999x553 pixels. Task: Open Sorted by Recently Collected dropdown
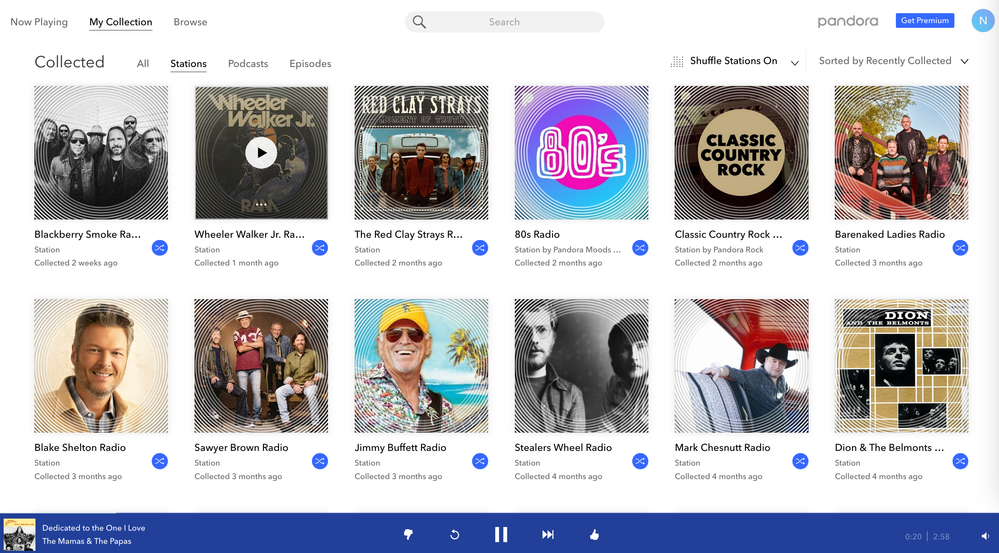(x=893, y=61)
